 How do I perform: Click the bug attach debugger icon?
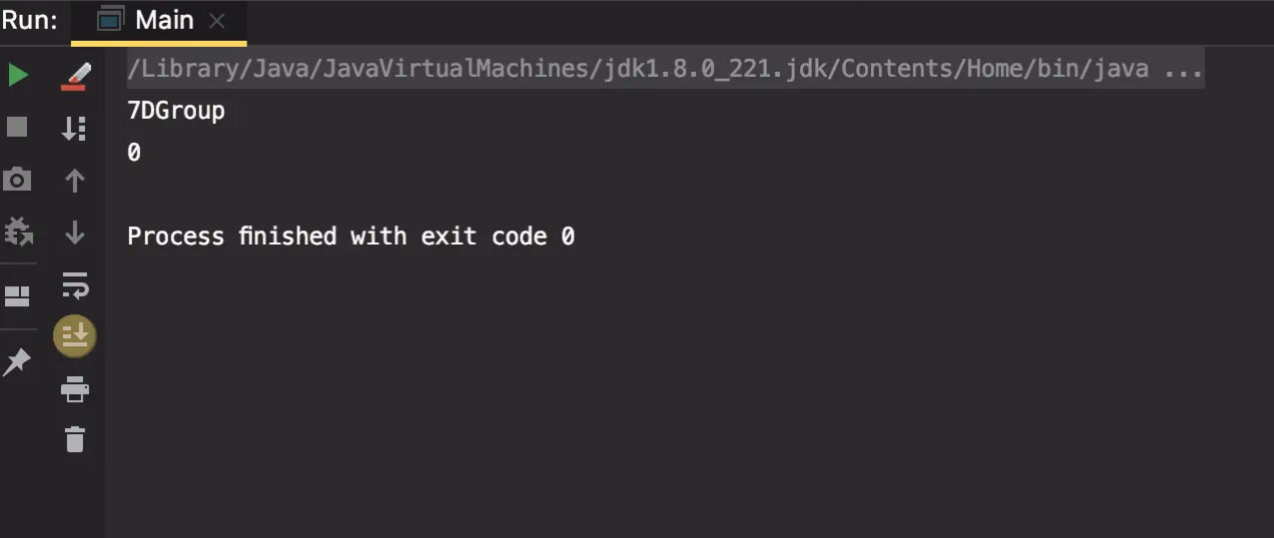[18, 232]
